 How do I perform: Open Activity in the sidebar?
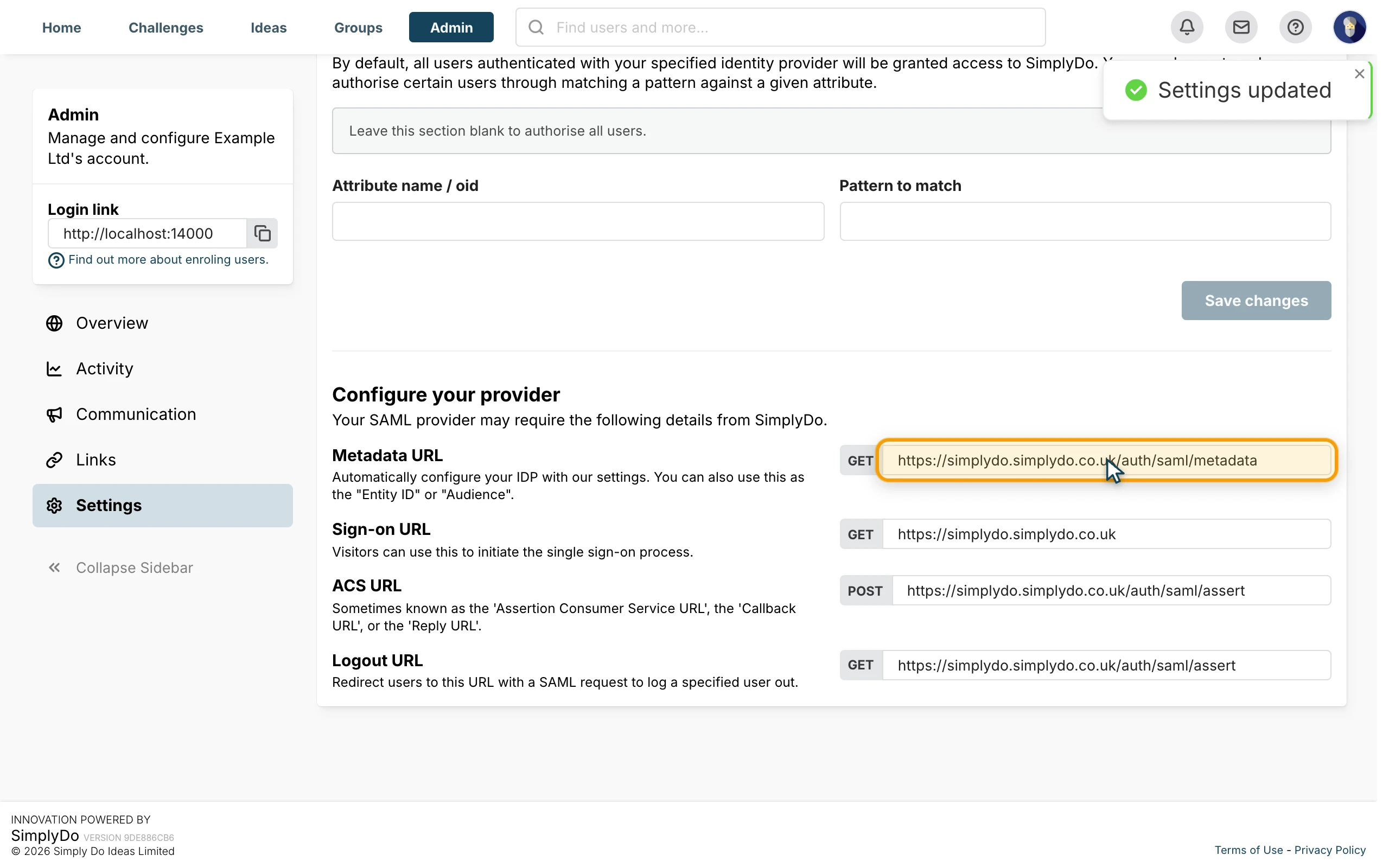click(x=162, y=368)
